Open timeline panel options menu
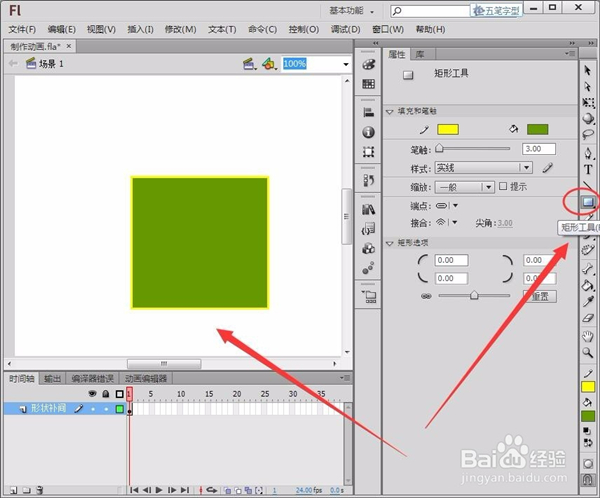The image size is (600, 498). point(344,378)
